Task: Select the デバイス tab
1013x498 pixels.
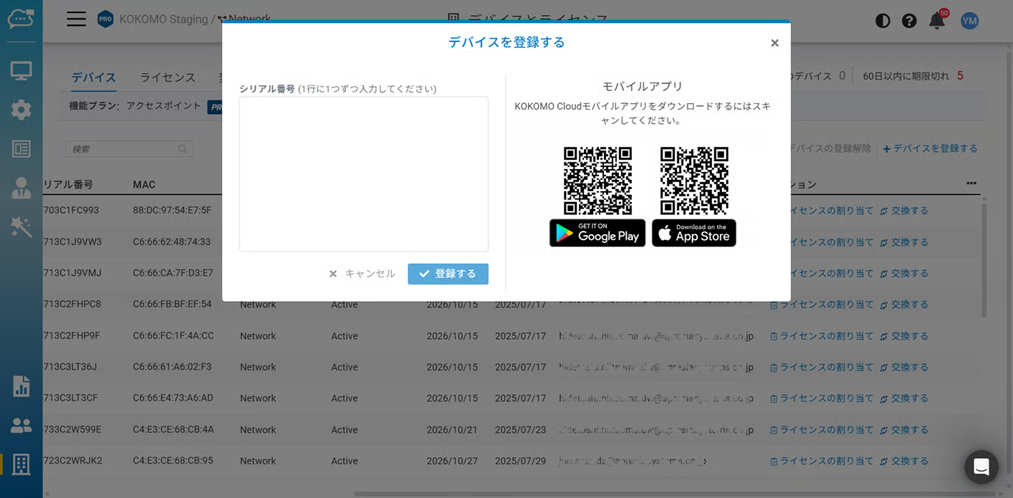Action: (94, 78)
